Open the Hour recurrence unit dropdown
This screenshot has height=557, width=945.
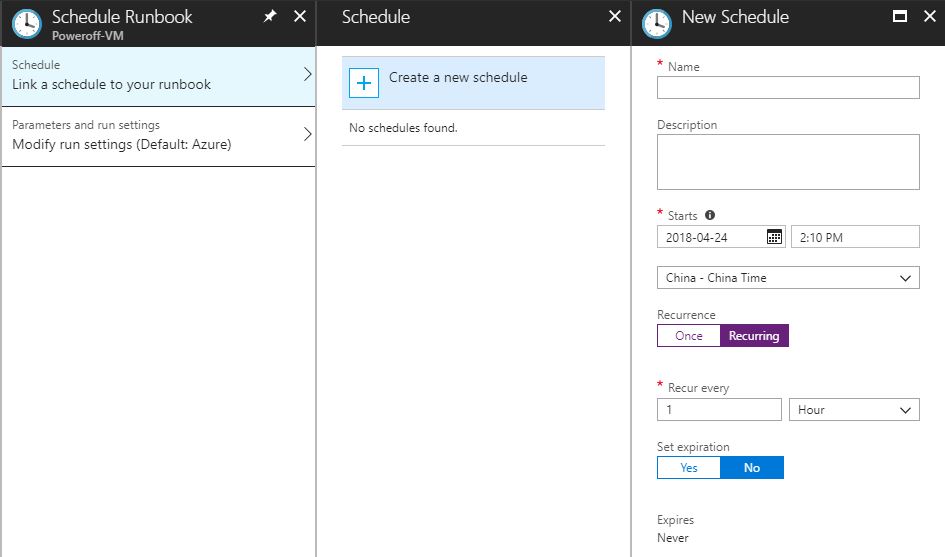point(854,410)
